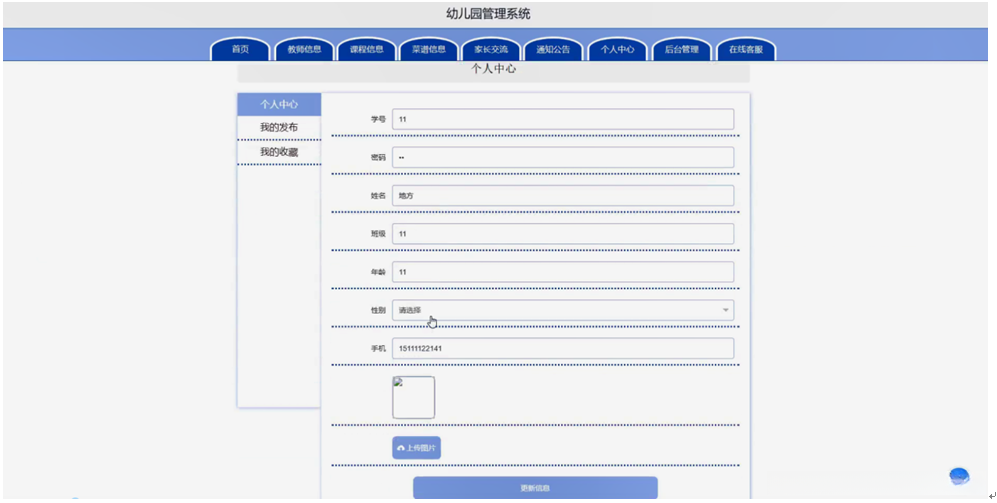Open the 在线客服 tab
The height and width of the screenshot is (503, 997).
(746, 50)
